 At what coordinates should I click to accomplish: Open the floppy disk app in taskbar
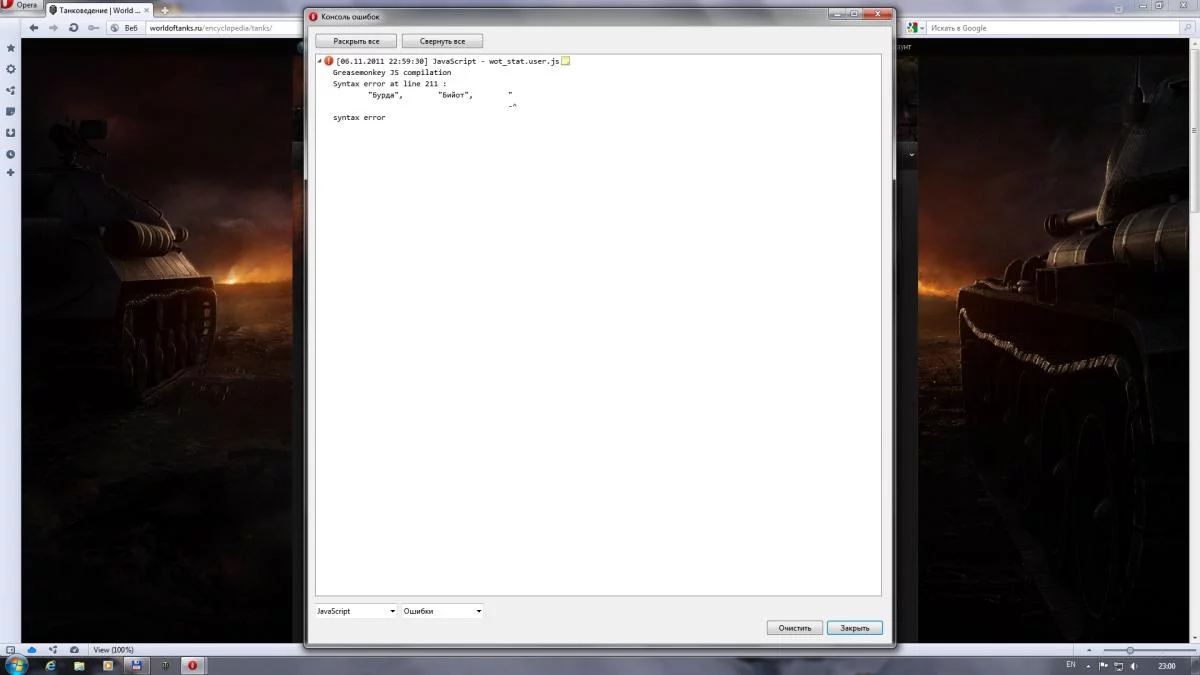point(135,665)
